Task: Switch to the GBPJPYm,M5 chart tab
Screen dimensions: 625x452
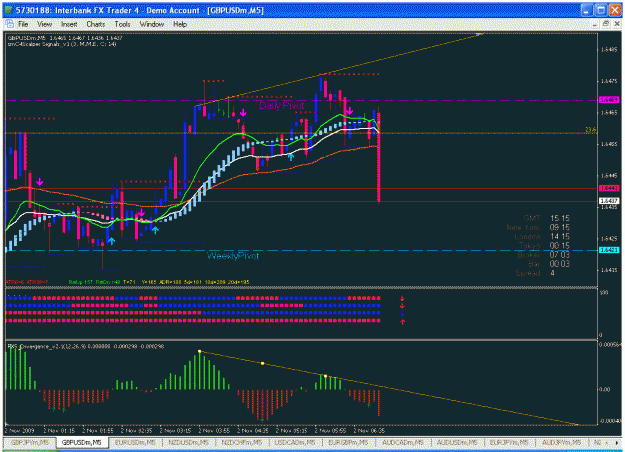Action: 30,442
